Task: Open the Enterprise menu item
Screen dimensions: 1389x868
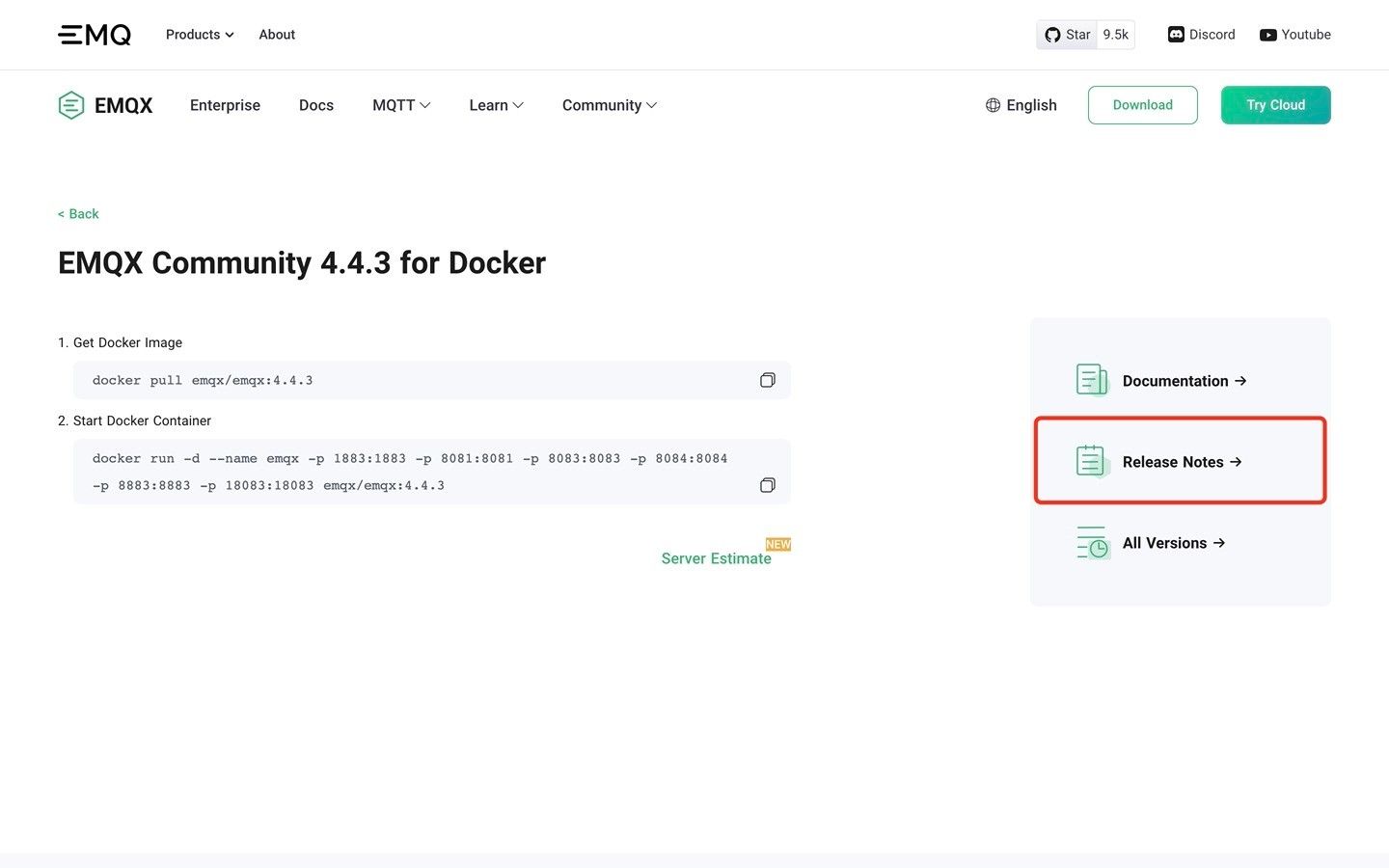Action: coord(225,105)
